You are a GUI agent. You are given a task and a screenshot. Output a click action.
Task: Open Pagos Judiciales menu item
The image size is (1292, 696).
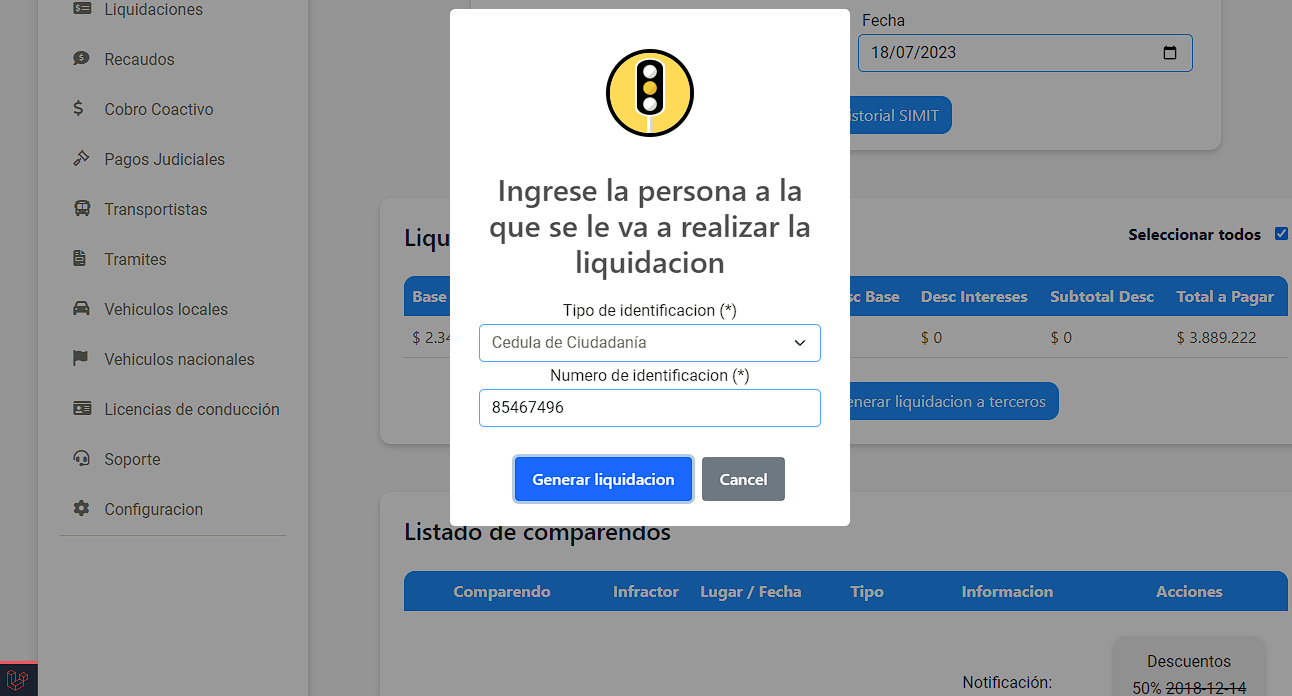pos(164,159)
